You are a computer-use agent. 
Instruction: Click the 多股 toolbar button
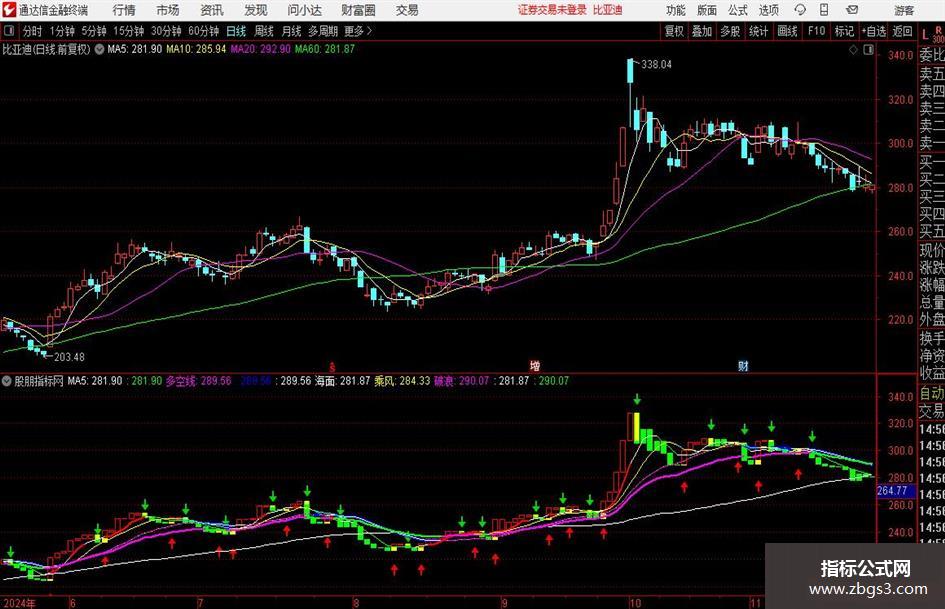pos(730,31)
